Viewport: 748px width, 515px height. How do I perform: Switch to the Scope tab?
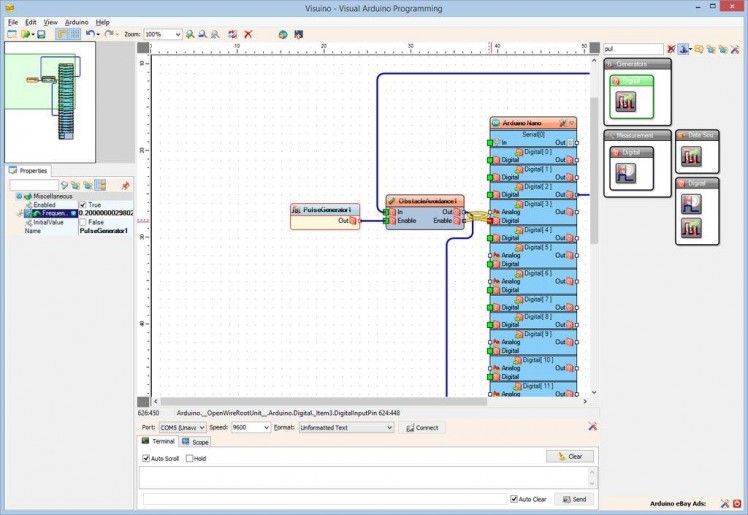coord(196,441)
